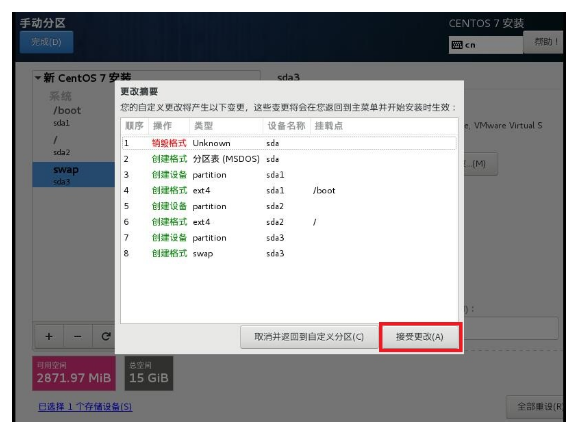
Task: Select row 1 销毁格式 Unknown sda
Action: coord(289,143)
